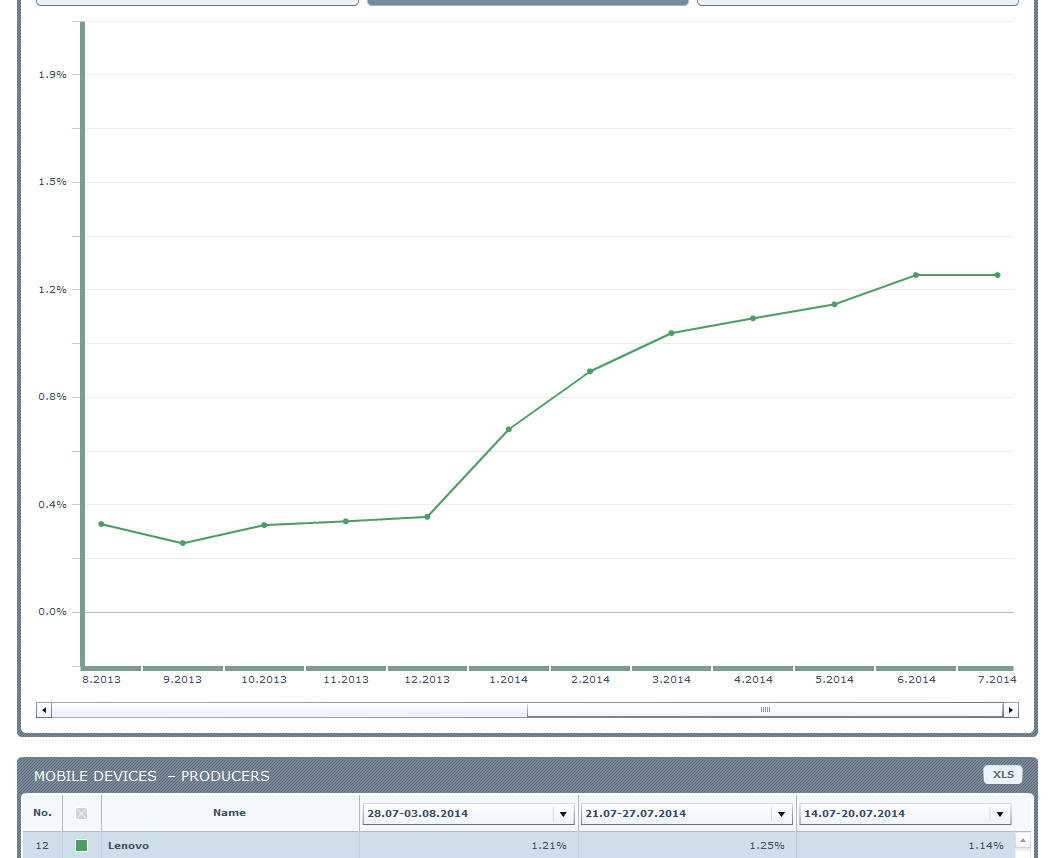Click the 9.2013 data point on chart

pyautogui.click(x=182, y=543)
